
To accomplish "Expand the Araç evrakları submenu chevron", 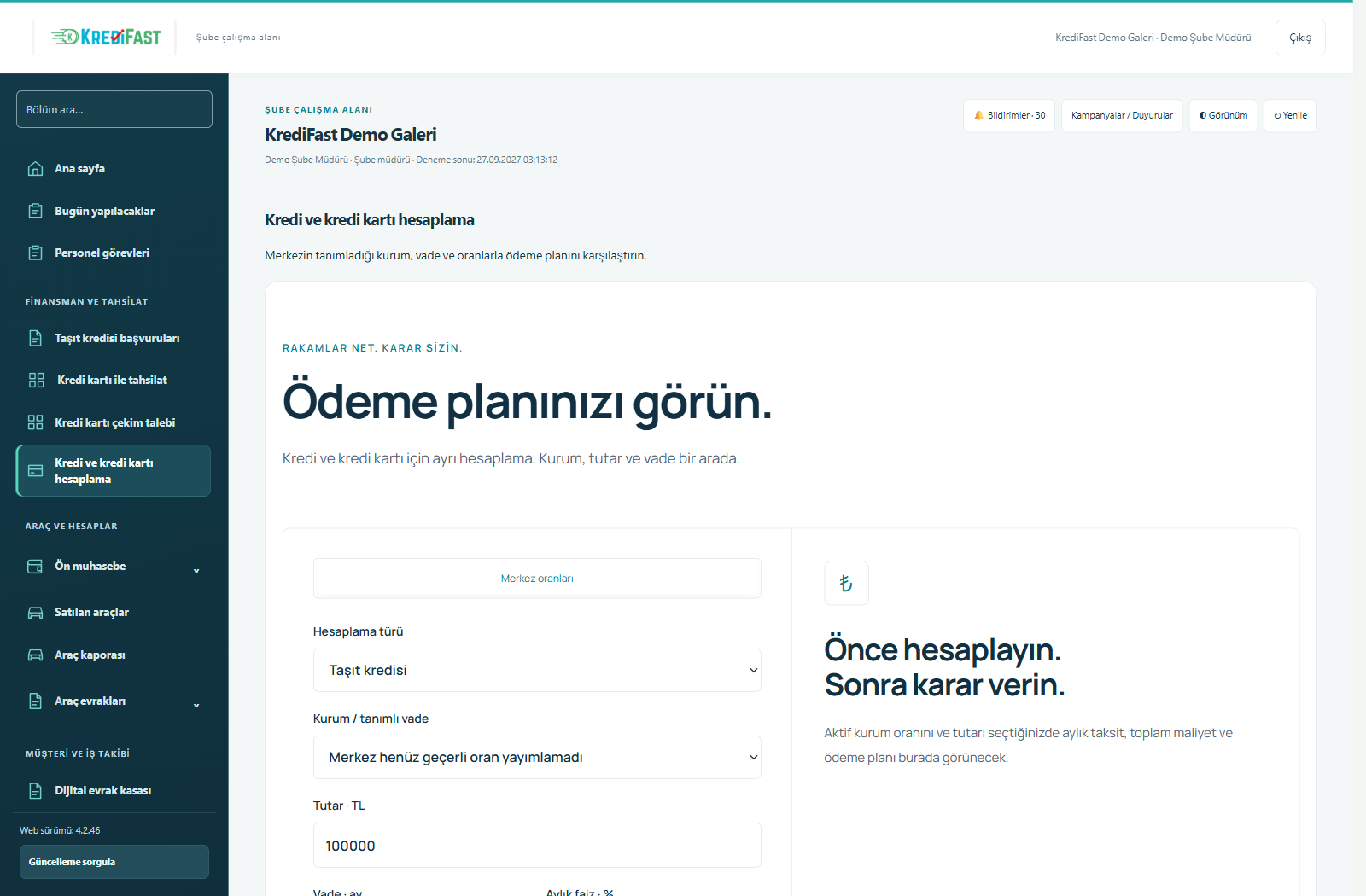I will tap(196, 705).
